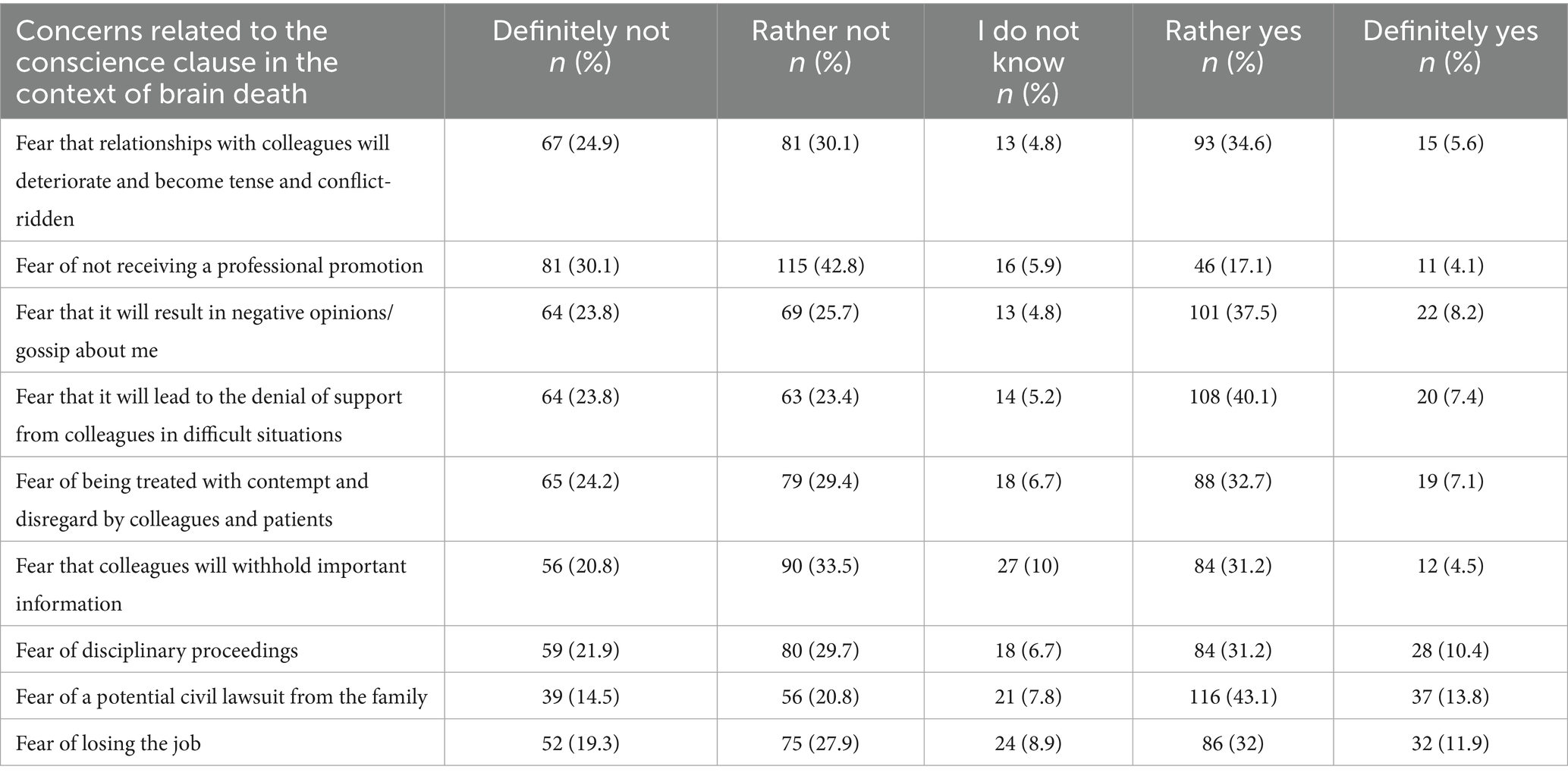
Task: Click the conscience clause concerns header cell
Action: click(177, 62)
